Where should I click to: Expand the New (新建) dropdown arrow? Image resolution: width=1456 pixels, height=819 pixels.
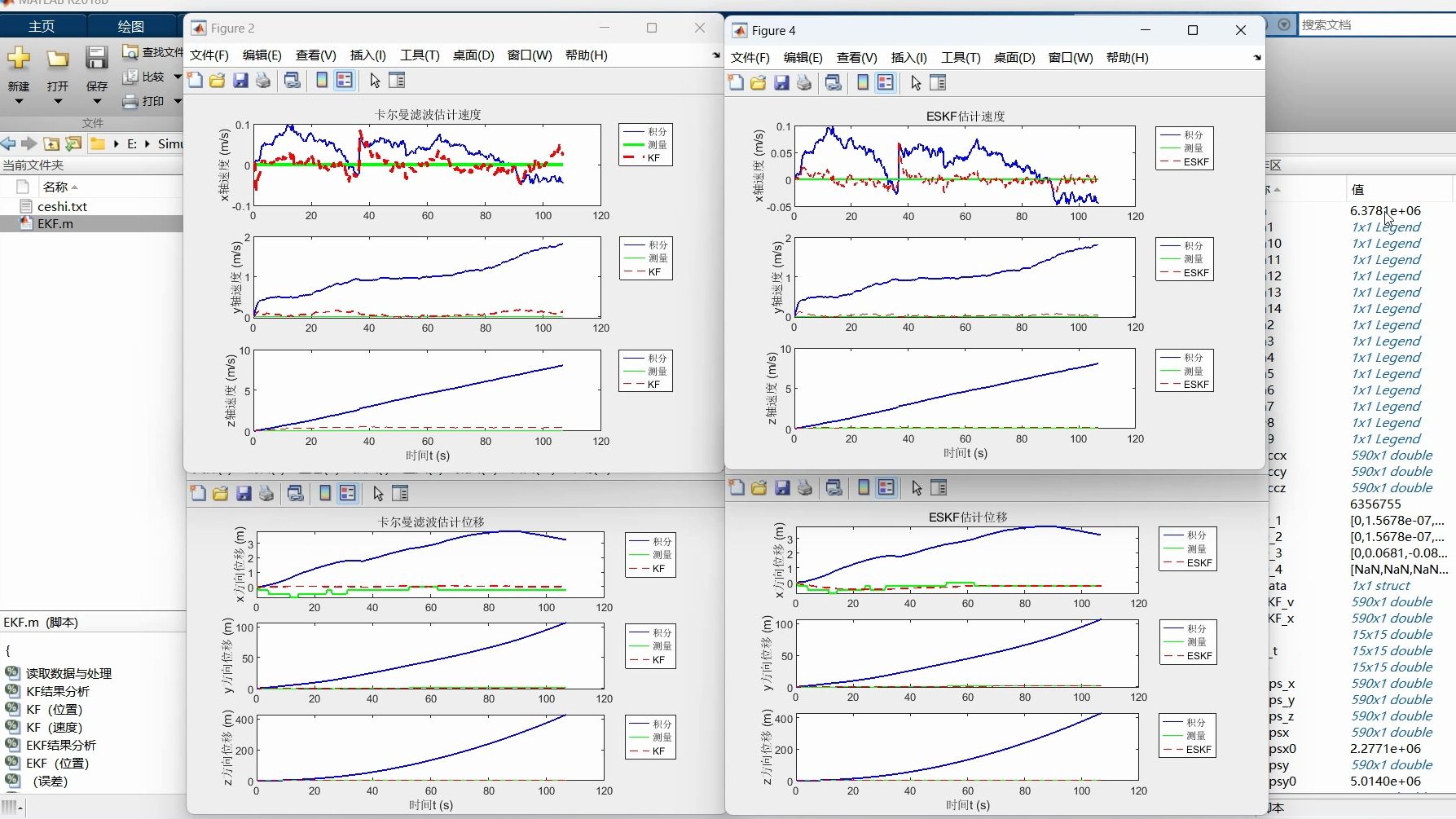(x=19, y=102)
